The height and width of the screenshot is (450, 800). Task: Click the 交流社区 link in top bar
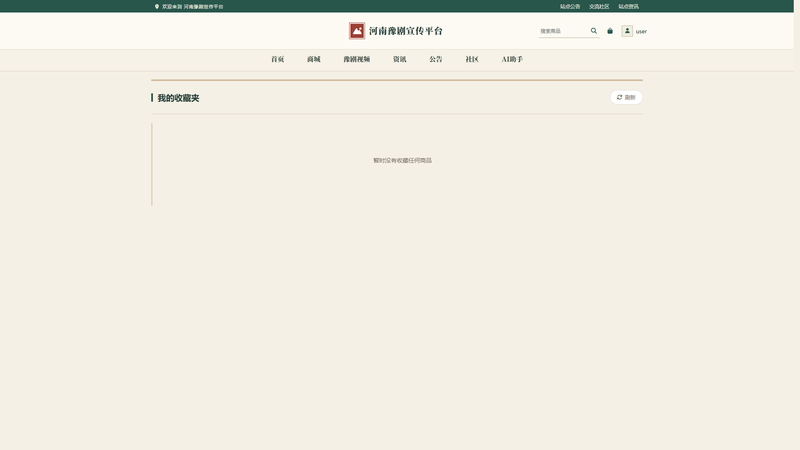[599, 7]
